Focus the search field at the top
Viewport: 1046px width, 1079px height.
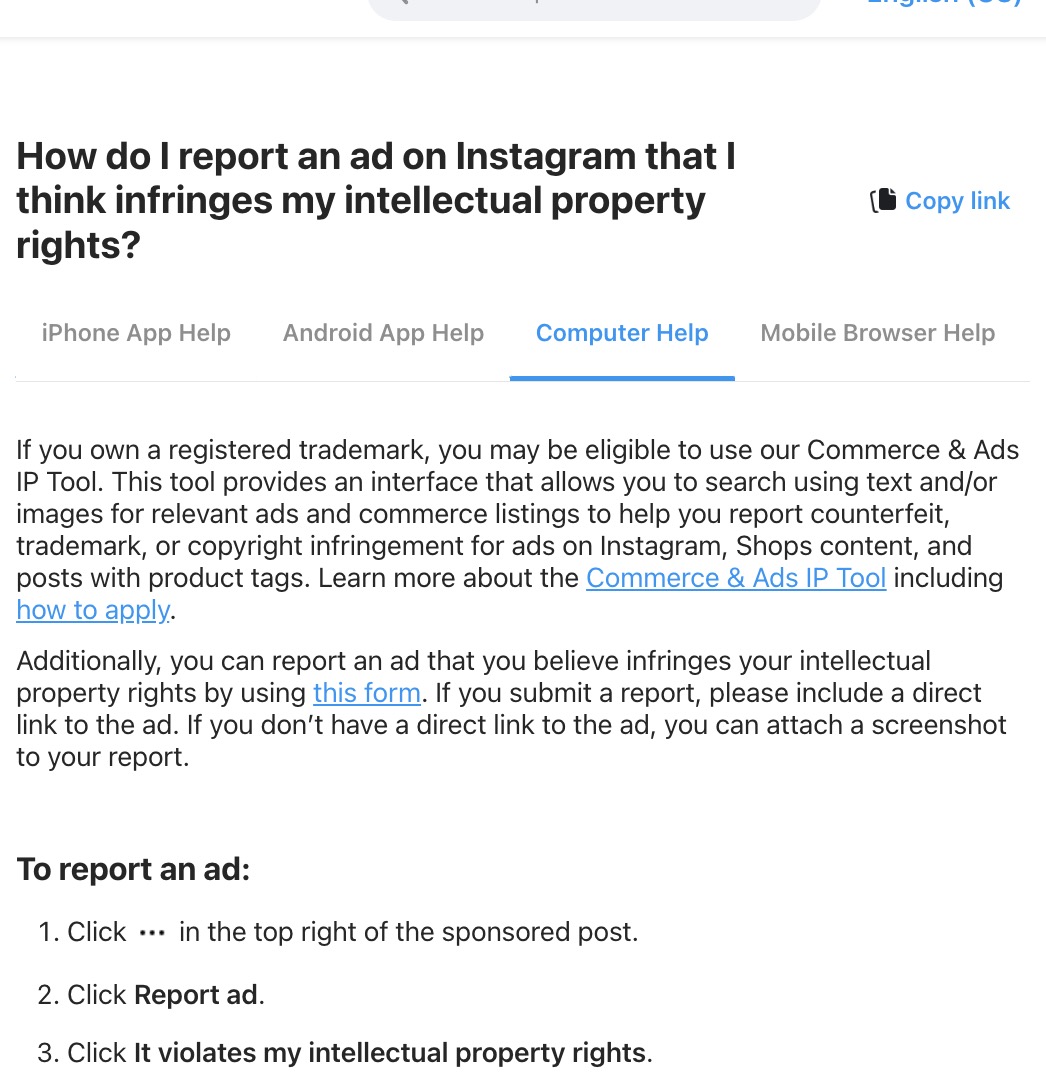pyautogui.click(x=595, y=6)
